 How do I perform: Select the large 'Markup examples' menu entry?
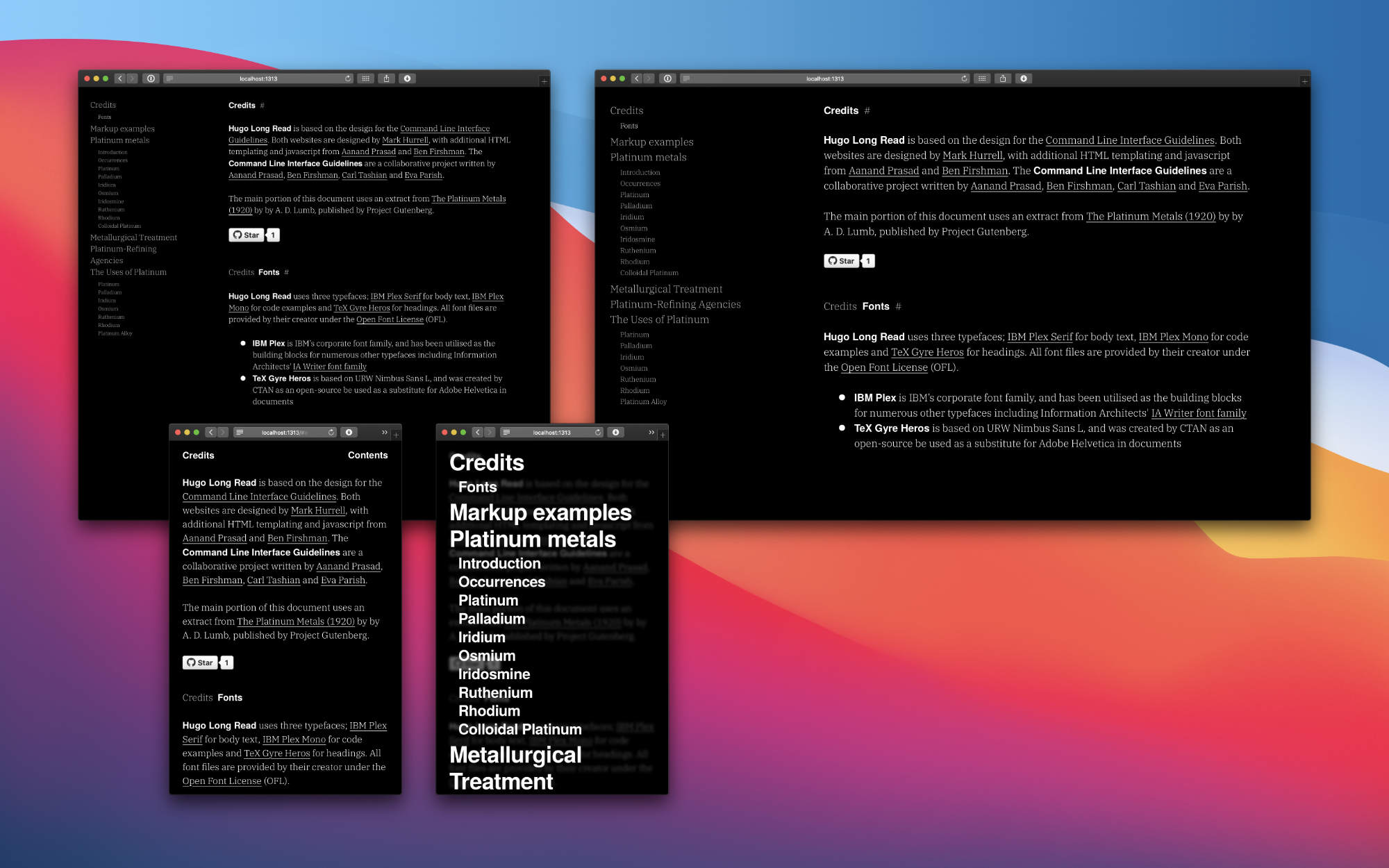[540, 512]
